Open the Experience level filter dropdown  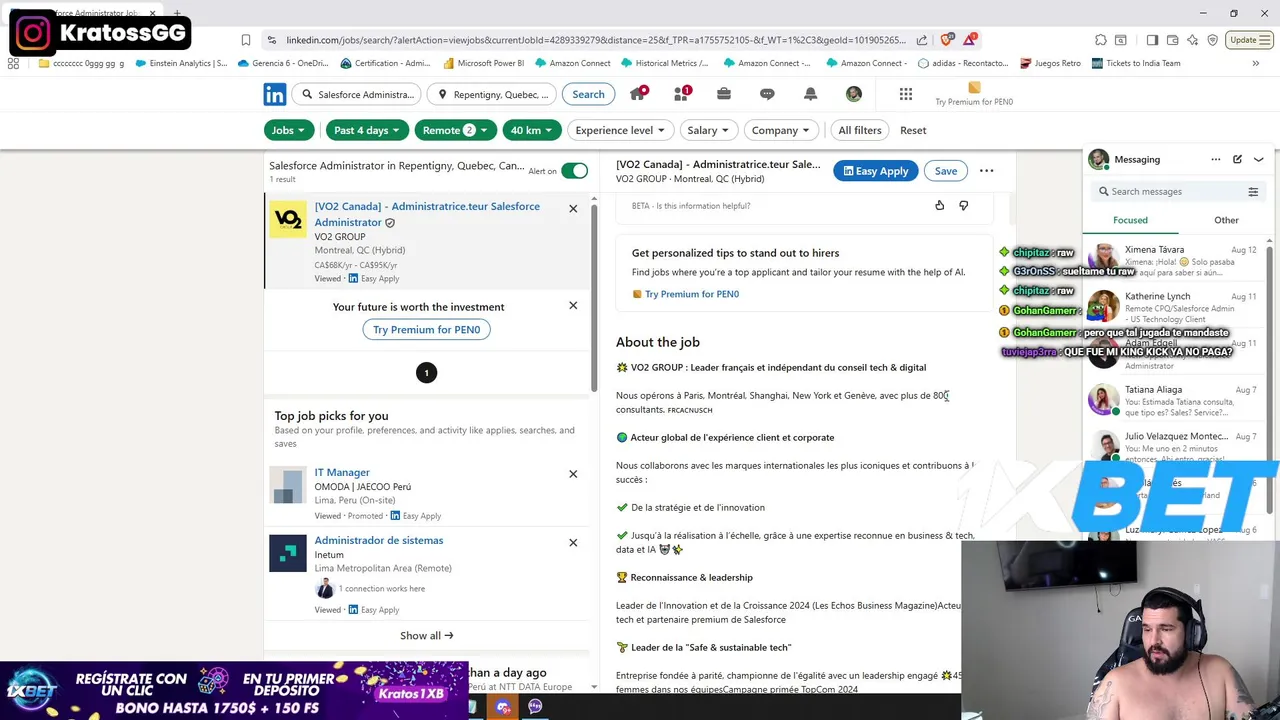[x=620, y=130]
